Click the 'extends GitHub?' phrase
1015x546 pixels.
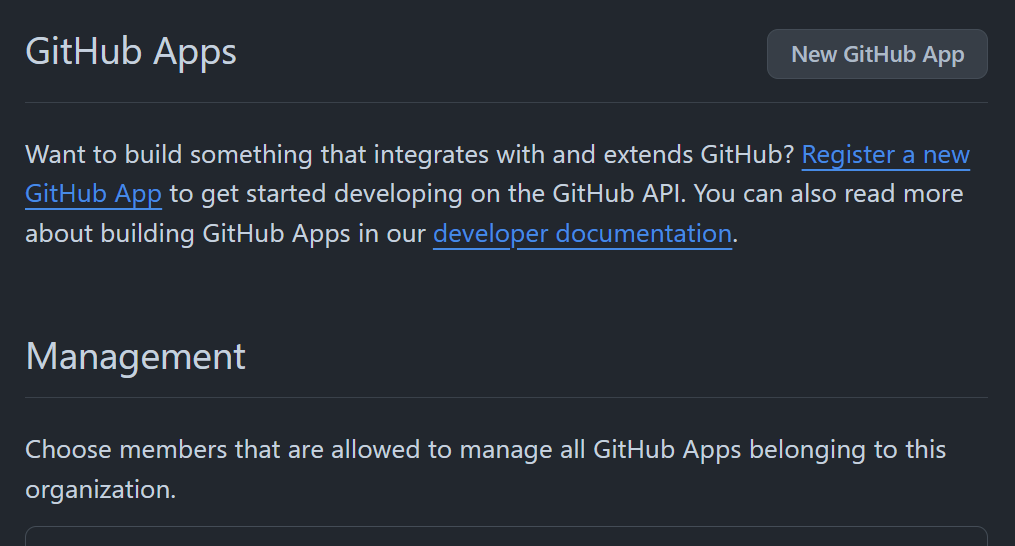[x=699, y=155]
